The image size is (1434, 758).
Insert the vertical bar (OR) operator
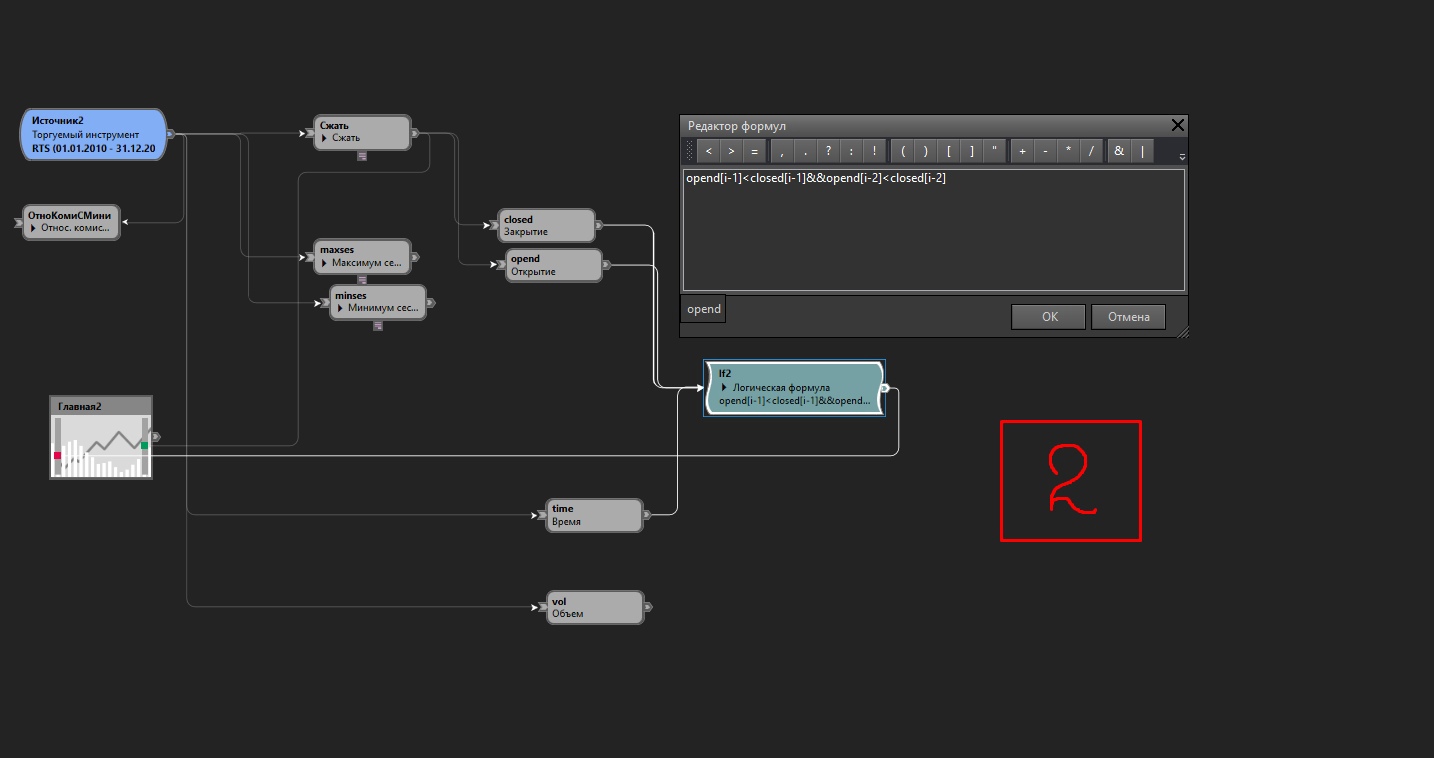click(1142, 151)
